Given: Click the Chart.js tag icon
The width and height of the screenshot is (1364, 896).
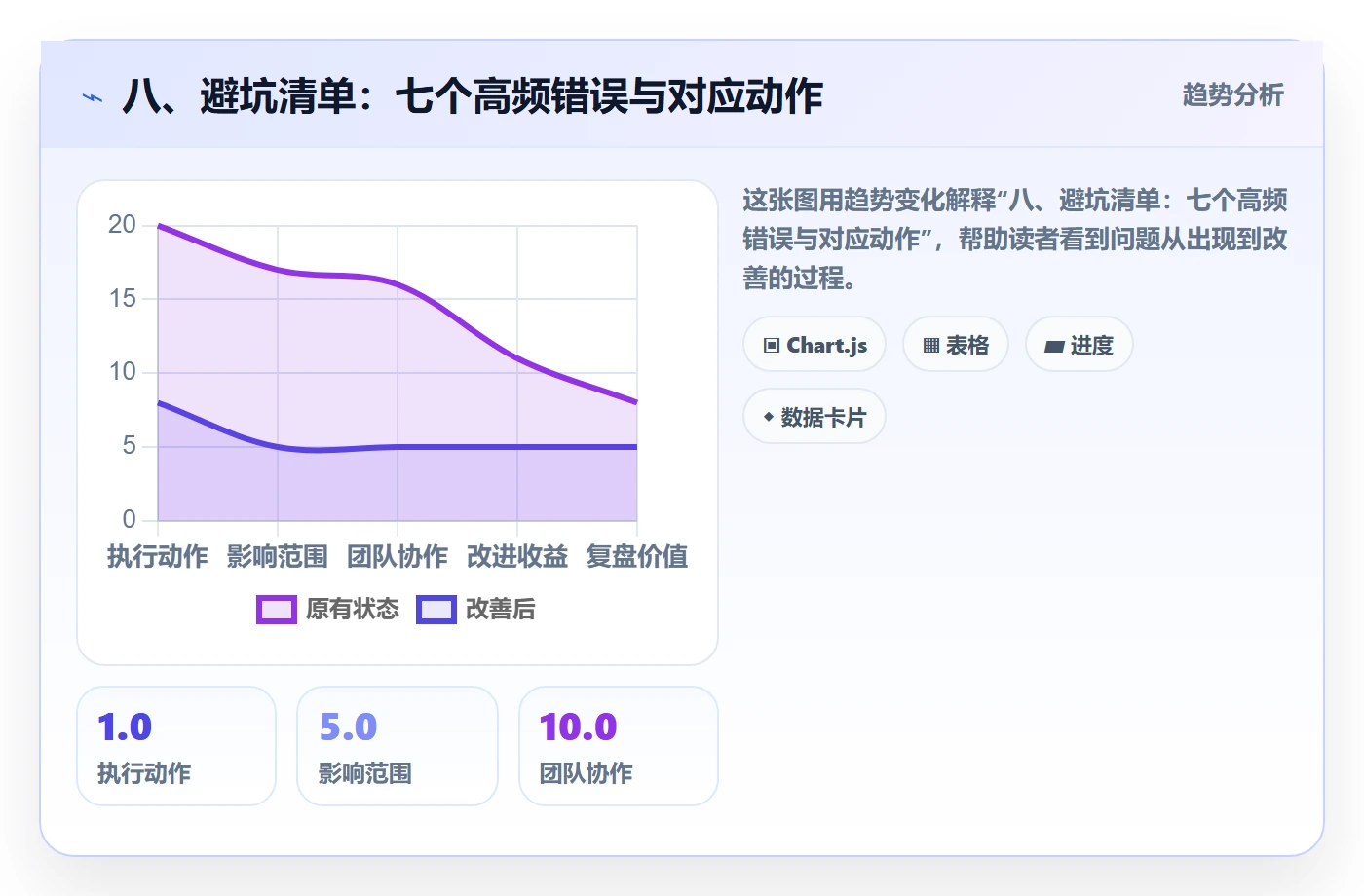Looking at the screenshot, I should (772, 346).
